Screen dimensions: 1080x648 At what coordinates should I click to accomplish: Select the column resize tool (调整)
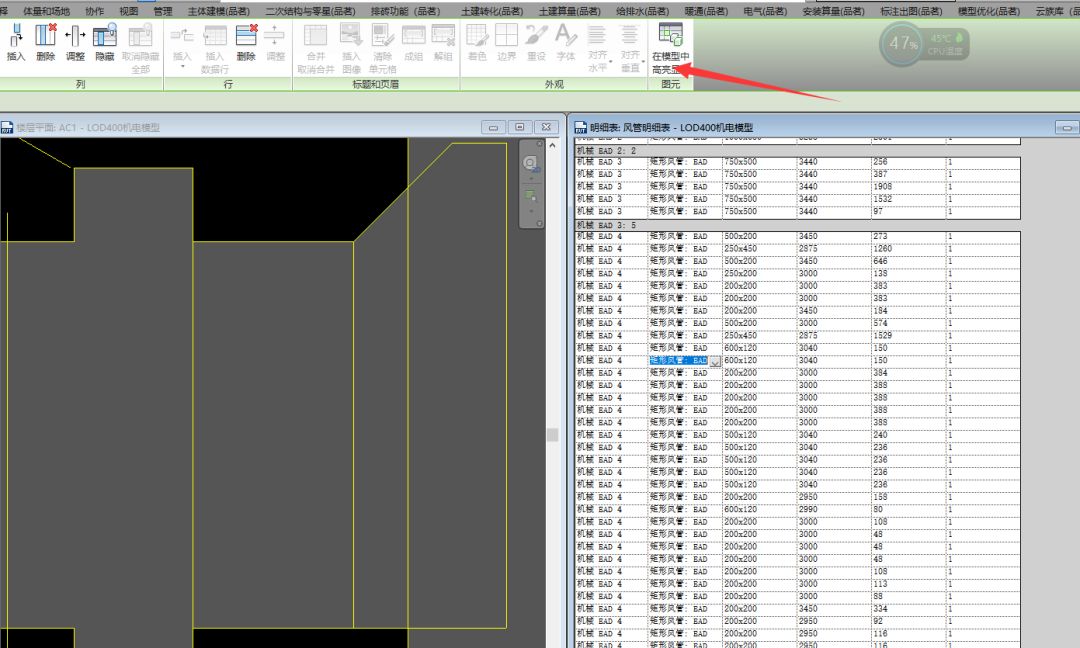pyautogui.click(x=75, y=41)
